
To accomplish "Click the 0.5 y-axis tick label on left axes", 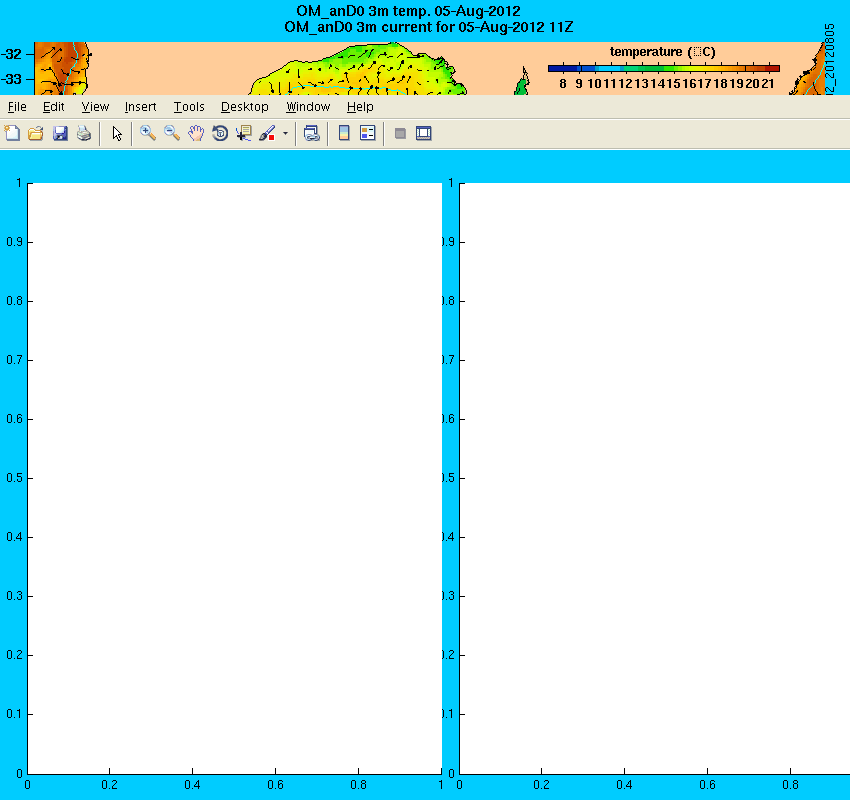I will (x=15, y=478).
